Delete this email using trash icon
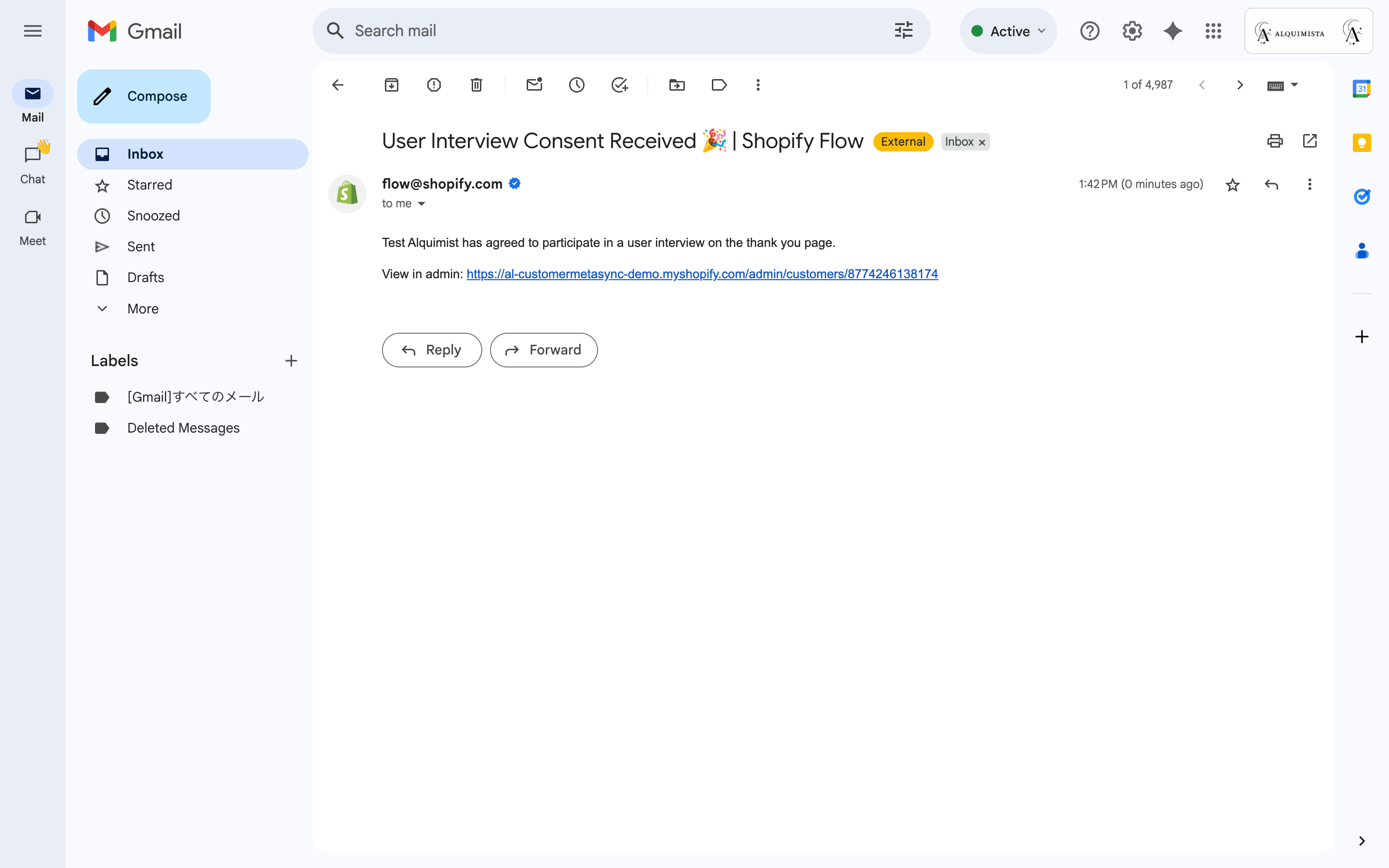 [477, 85]
